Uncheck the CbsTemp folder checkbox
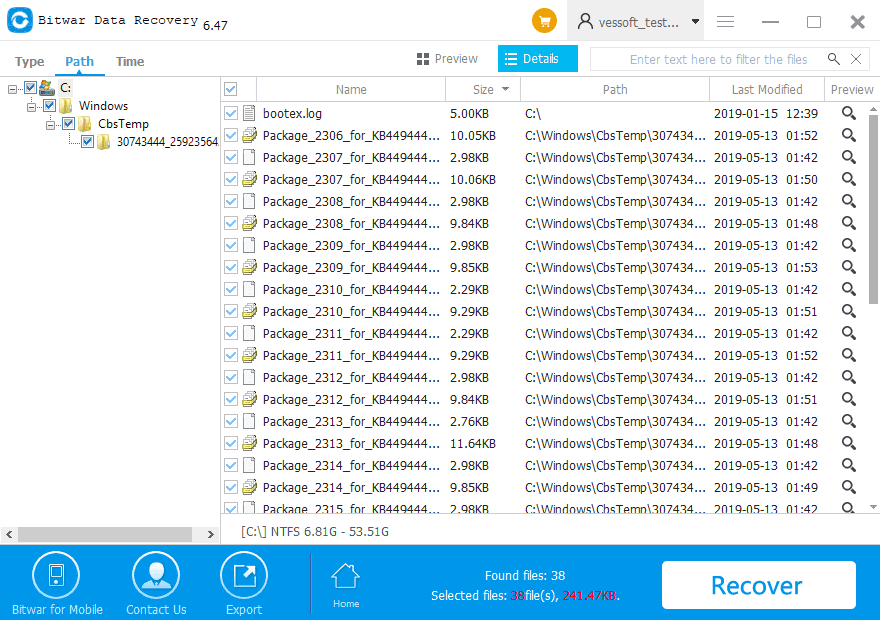This screenshot has width=880, height=620. (x=68, y=123)
